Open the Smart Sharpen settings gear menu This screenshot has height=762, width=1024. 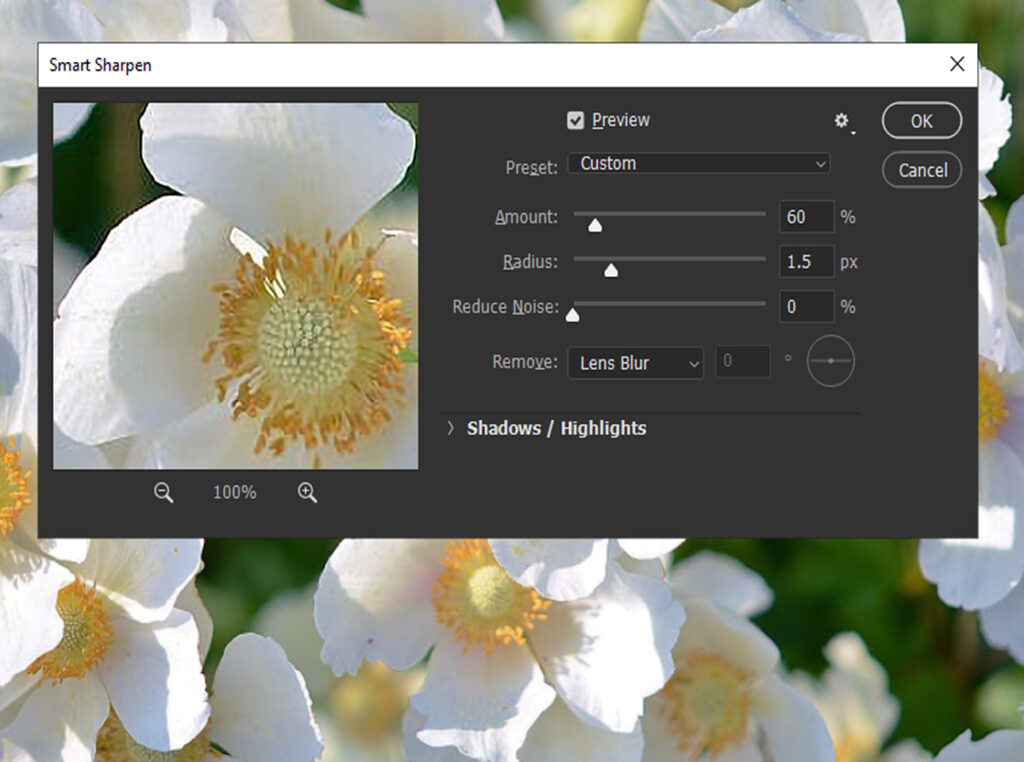pyautogui.click(x=841, y=119)
